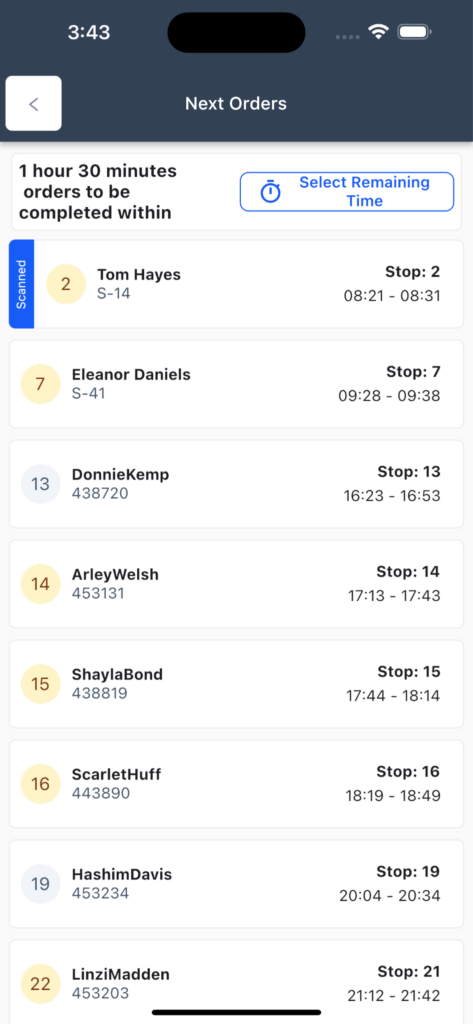Tap the yellow number 2 badge

pyautogui.click(x=66, y=284)
